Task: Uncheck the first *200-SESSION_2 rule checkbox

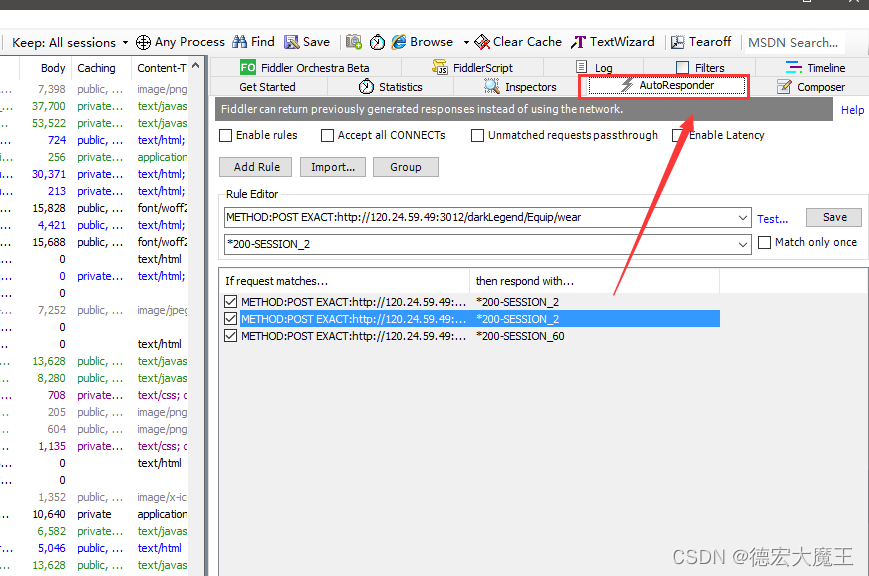Action: 231,302
